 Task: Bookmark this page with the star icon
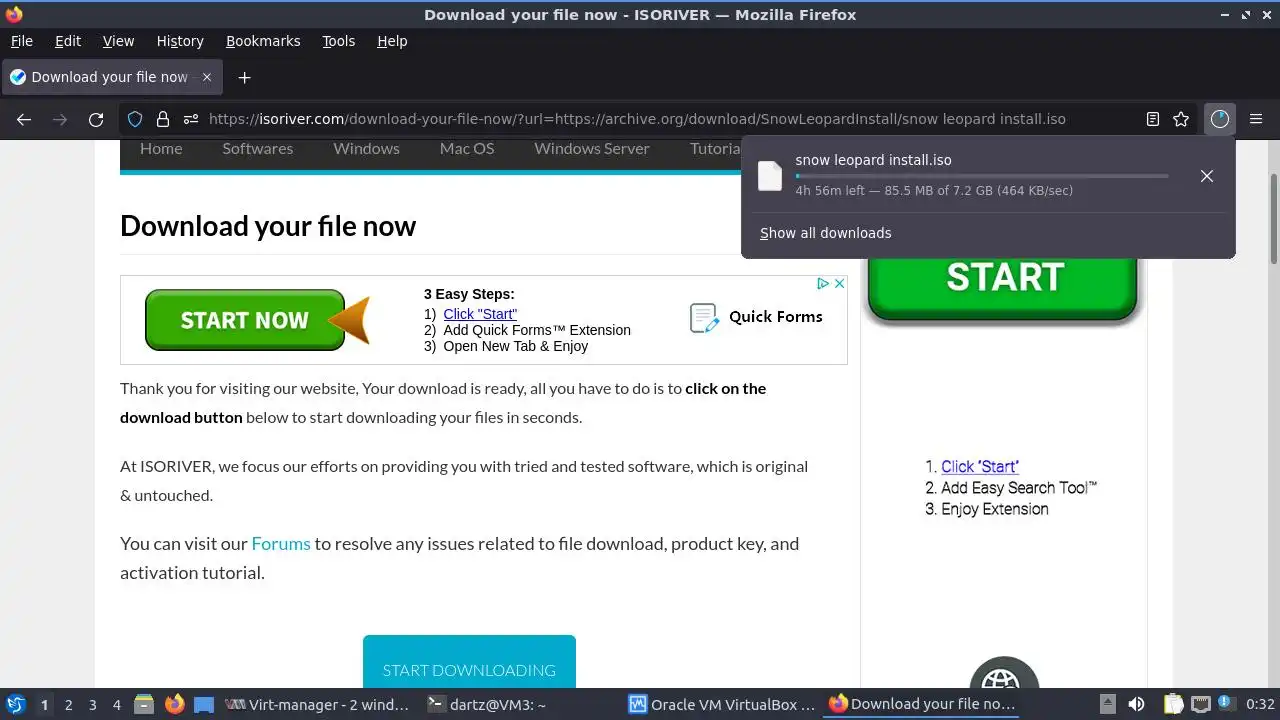coord(1181,119)
